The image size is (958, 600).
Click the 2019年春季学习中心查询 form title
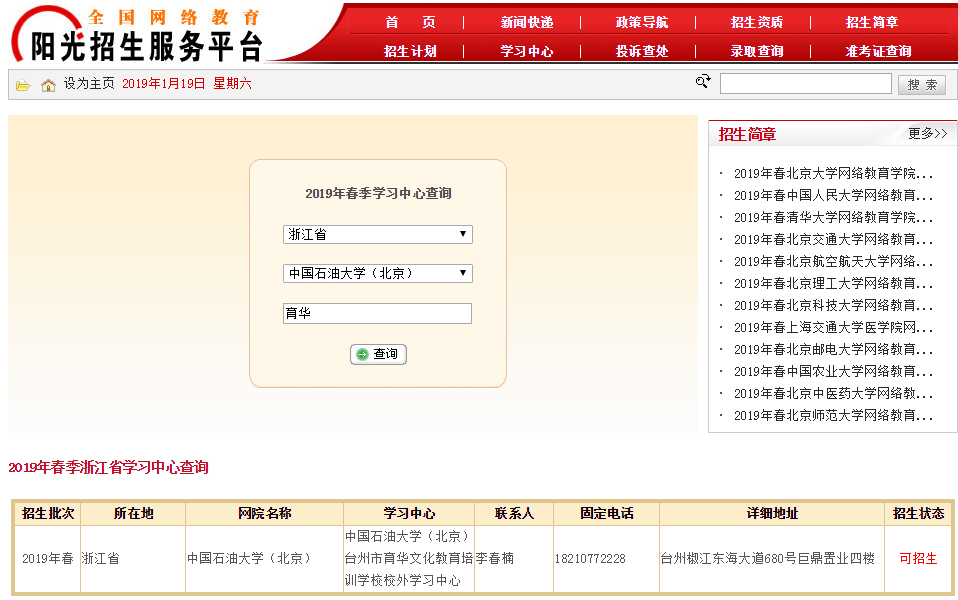coord(378,194)
